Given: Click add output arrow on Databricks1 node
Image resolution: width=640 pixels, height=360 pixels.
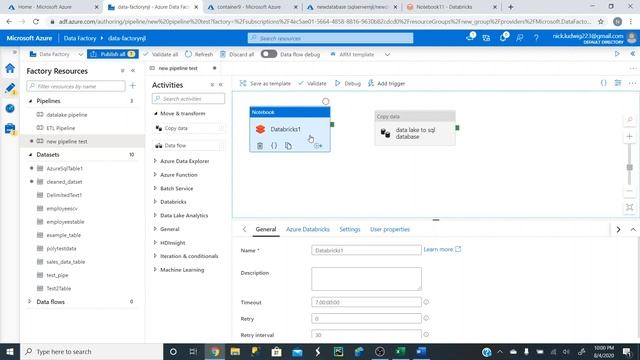Looking at the screenshot, I should click(x=318, y=146).
